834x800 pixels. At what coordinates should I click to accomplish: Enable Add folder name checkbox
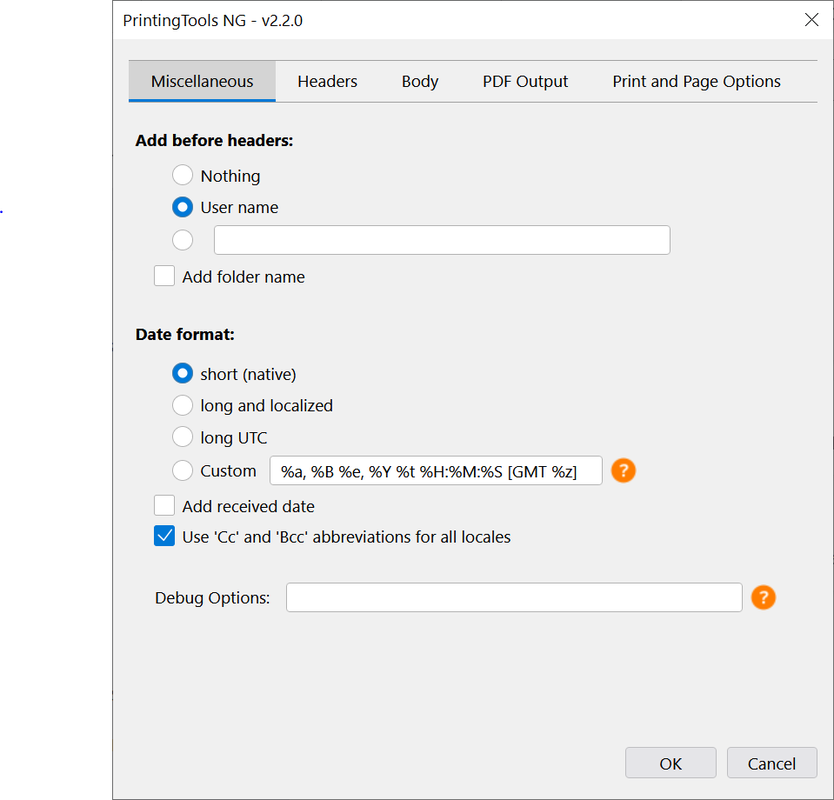pos(164,276)
